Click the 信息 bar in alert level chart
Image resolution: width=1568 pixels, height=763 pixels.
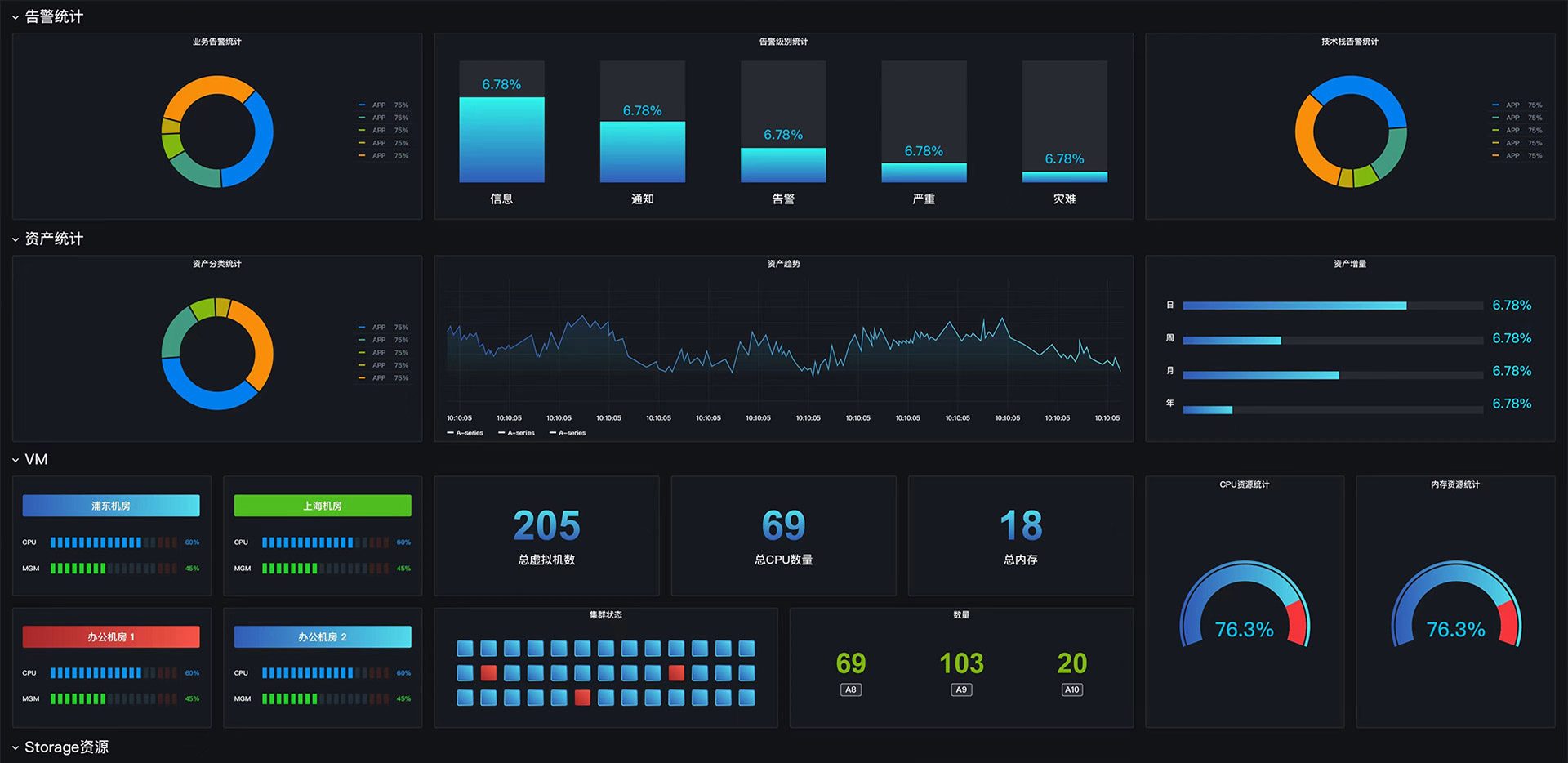[501, 140]
